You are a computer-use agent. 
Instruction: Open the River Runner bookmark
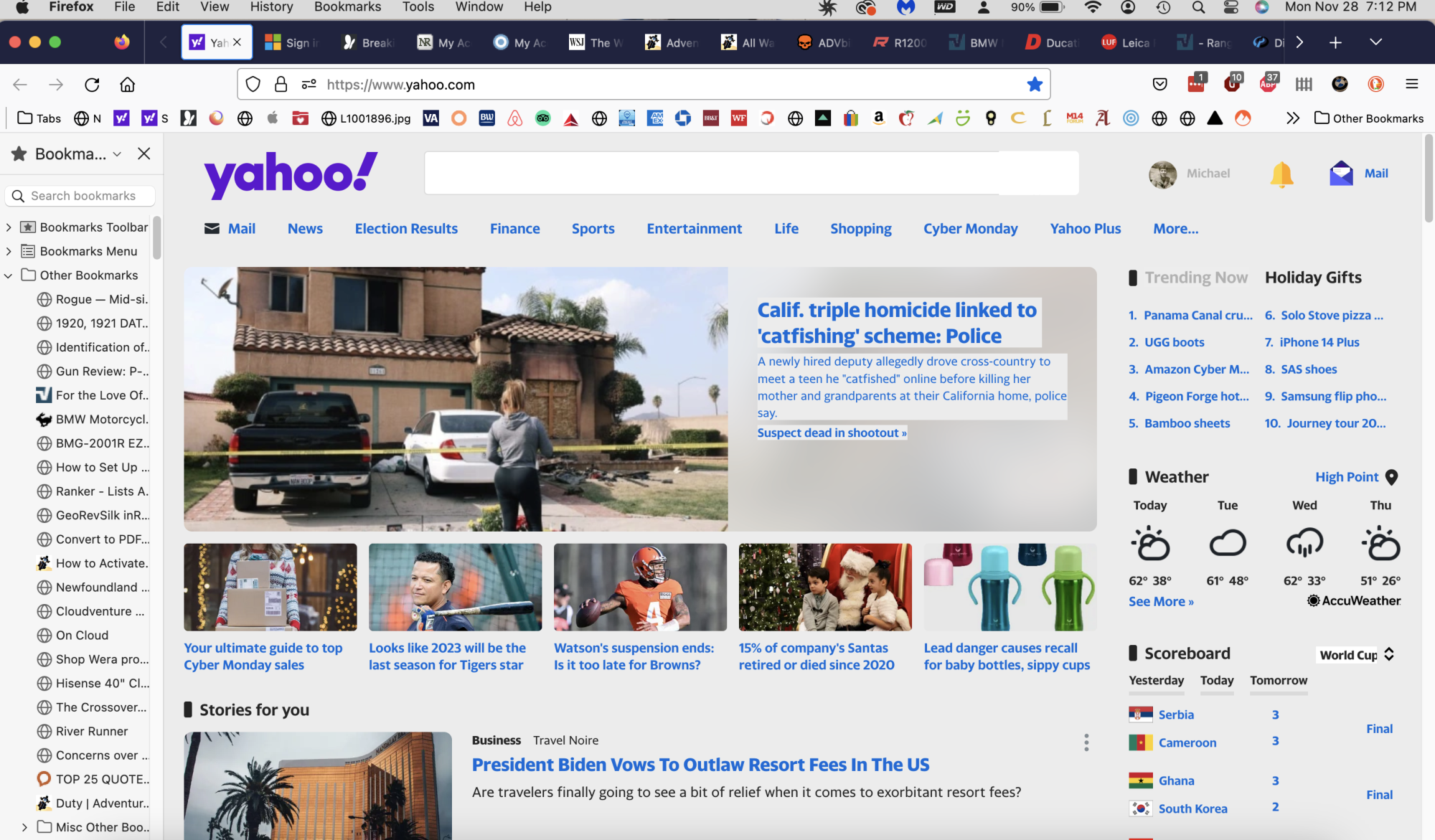[83, 731]
